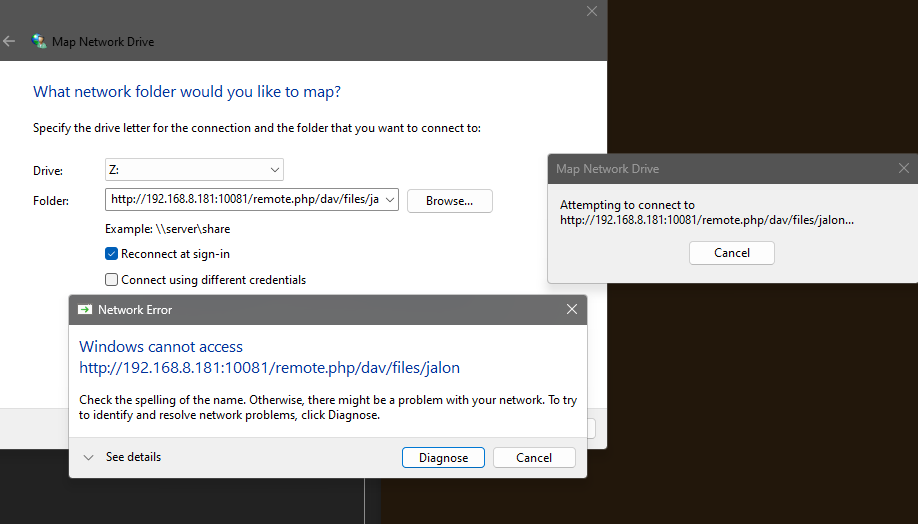Click the failed URL in the error heading
This screenshot has width=918, height=524.
pyautogui.click(x=269, y=368)
